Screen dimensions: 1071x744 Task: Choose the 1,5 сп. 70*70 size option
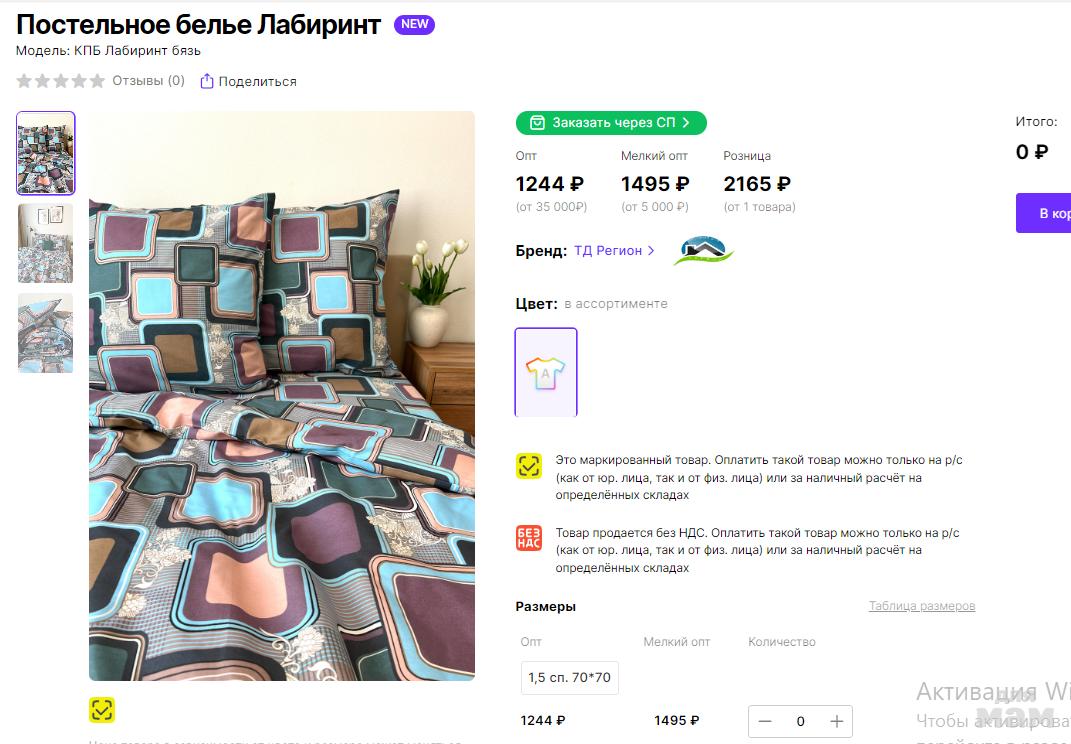[569, 678]
